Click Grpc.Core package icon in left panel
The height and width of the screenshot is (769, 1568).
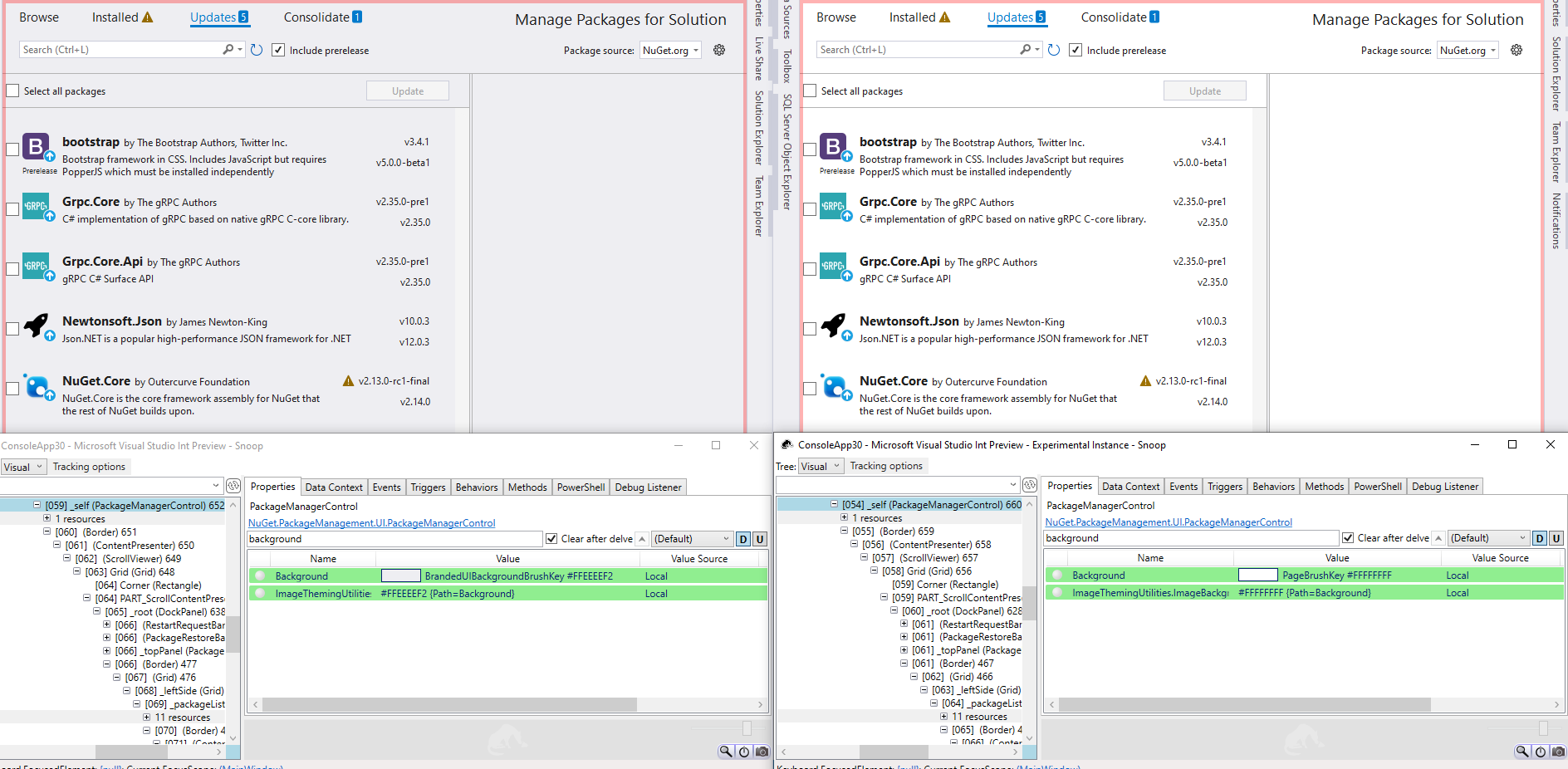37,208
